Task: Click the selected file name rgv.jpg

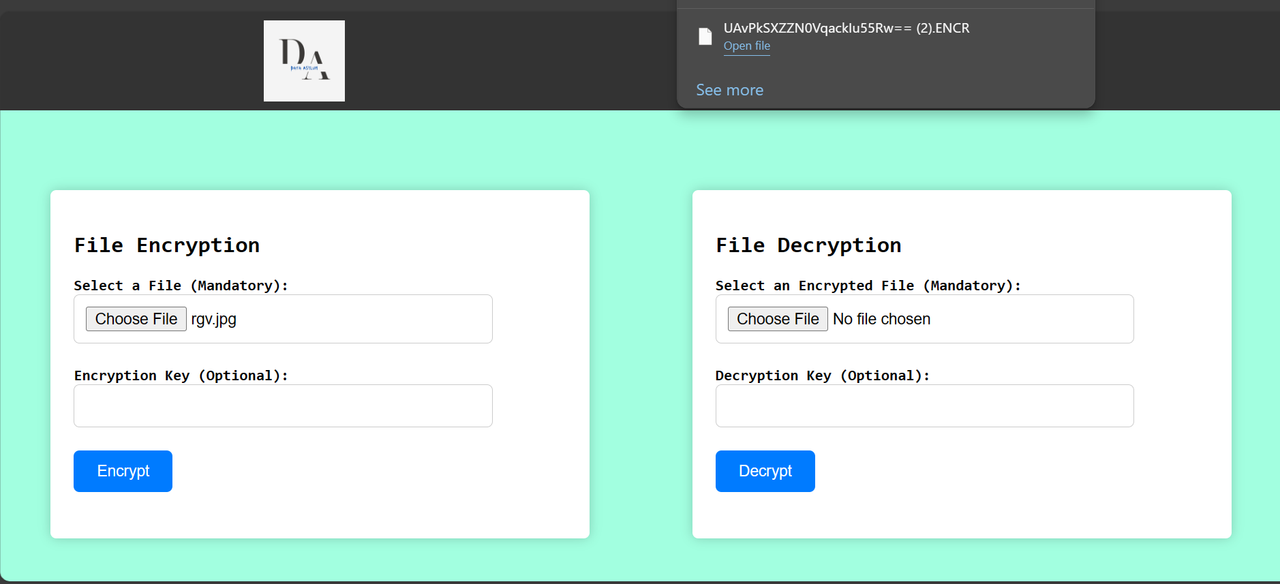Action: [214, 319]
